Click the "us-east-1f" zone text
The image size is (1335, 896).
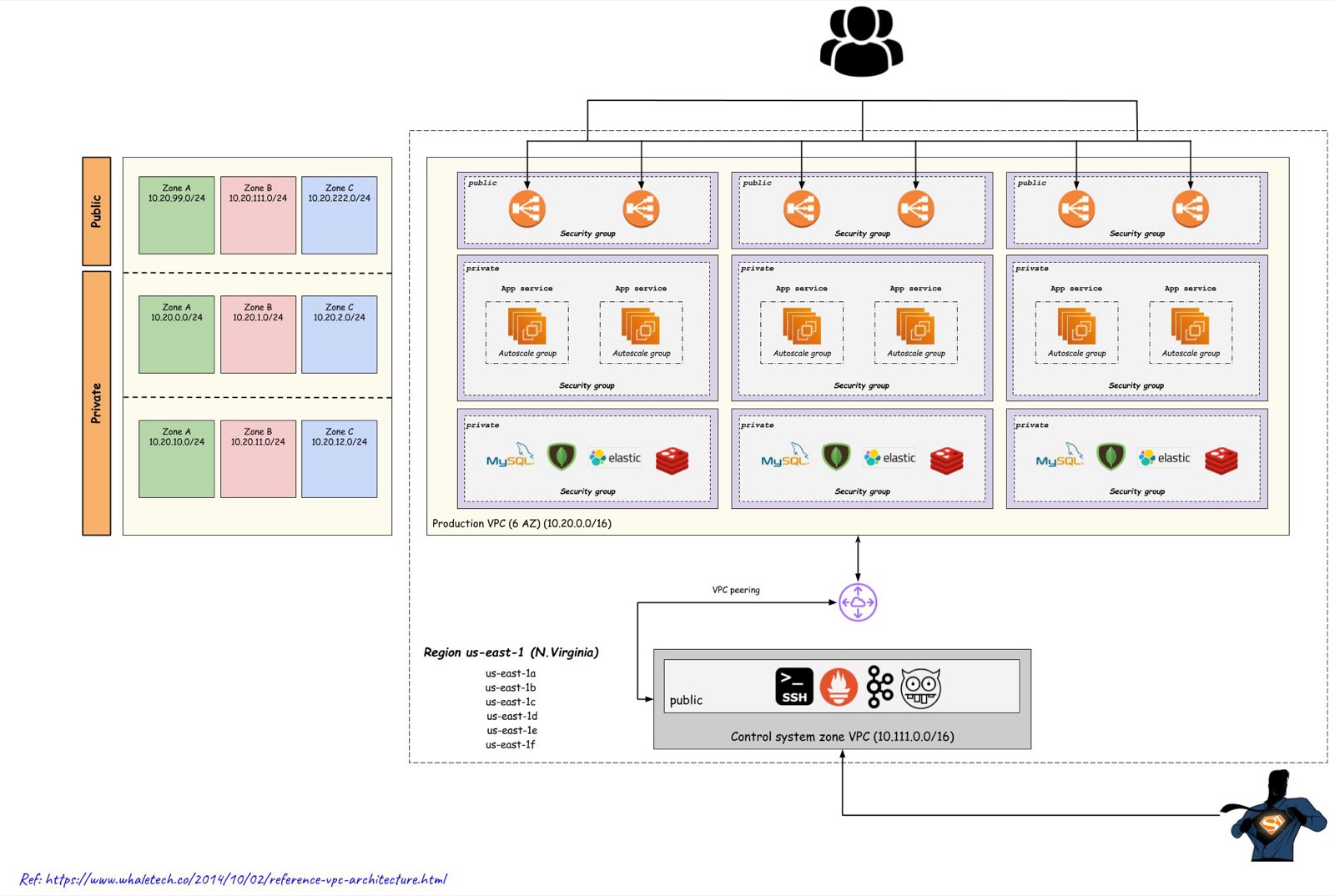pyautogui.click(x=511, y=744)
